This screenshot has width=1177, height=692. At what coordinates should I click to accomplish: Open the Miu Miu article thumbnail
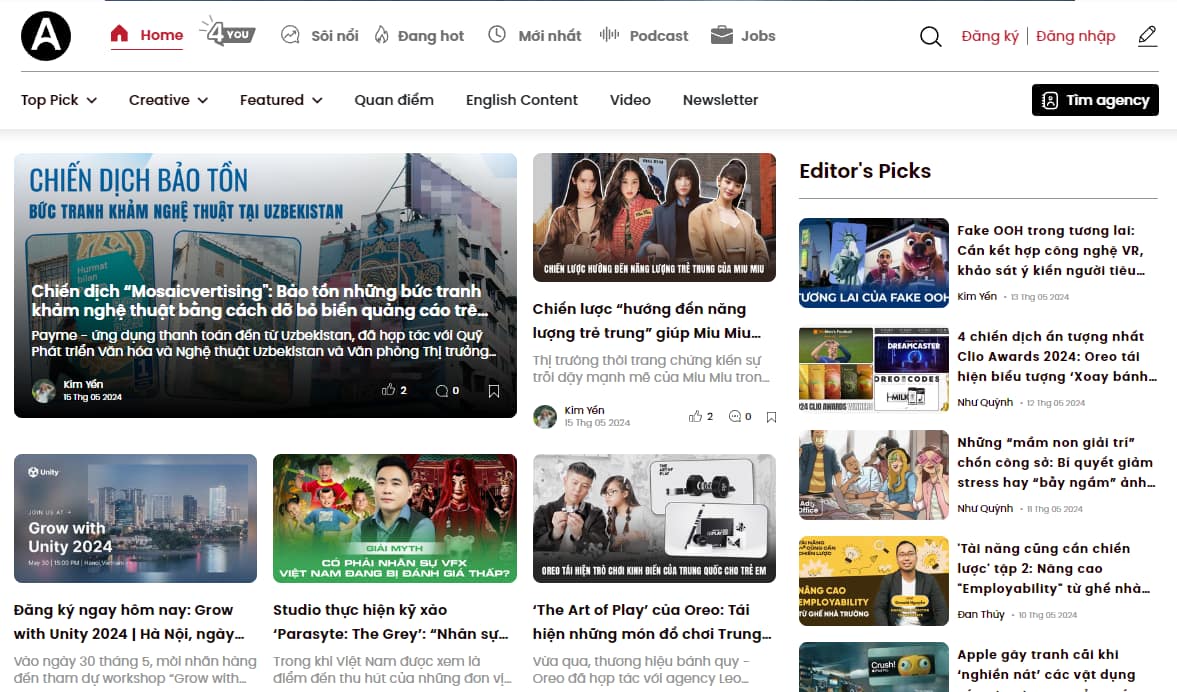point(655,218)
